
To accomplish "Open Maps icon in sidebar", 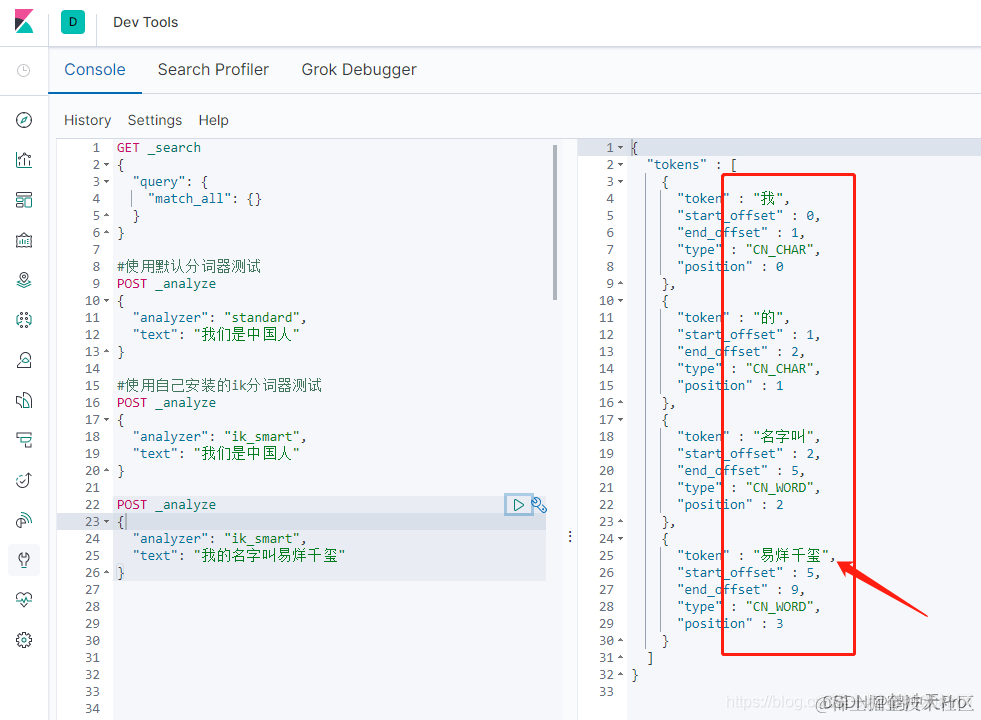I will [x=24, y=280].
